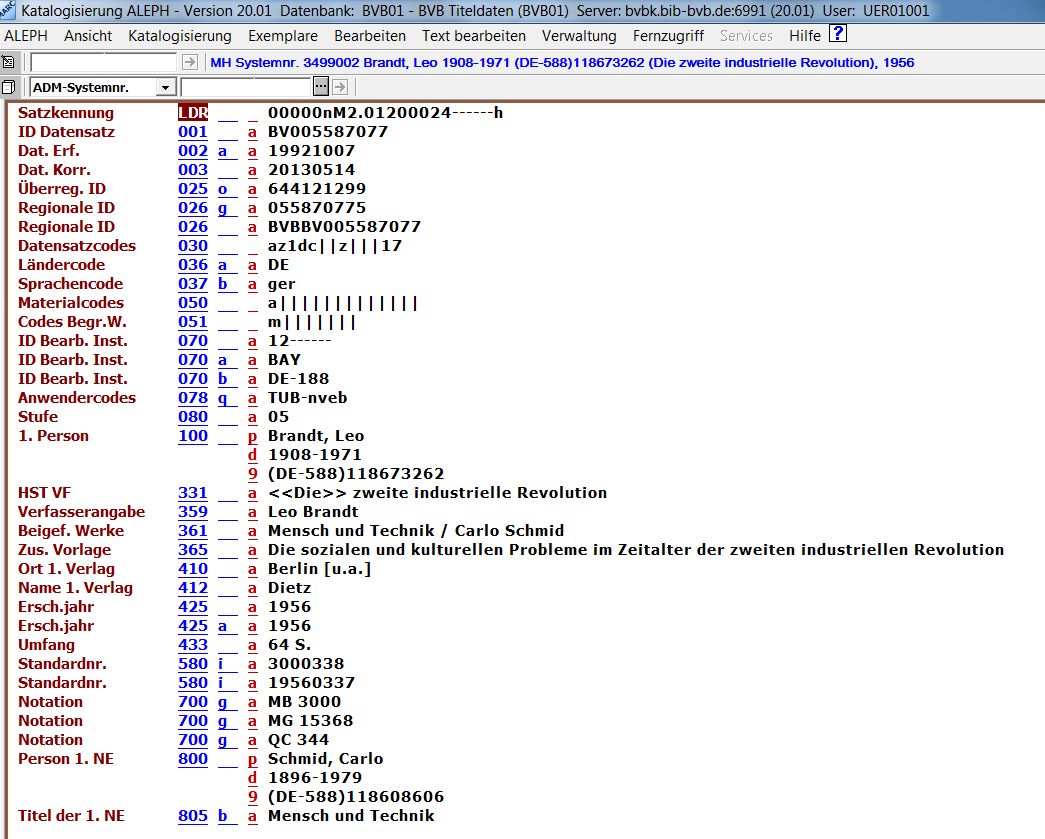Image resolution: width=1045 pixels, height=839 pixels.
Task: Click the MARC application icon in title bar
Action: pos(9,10)
